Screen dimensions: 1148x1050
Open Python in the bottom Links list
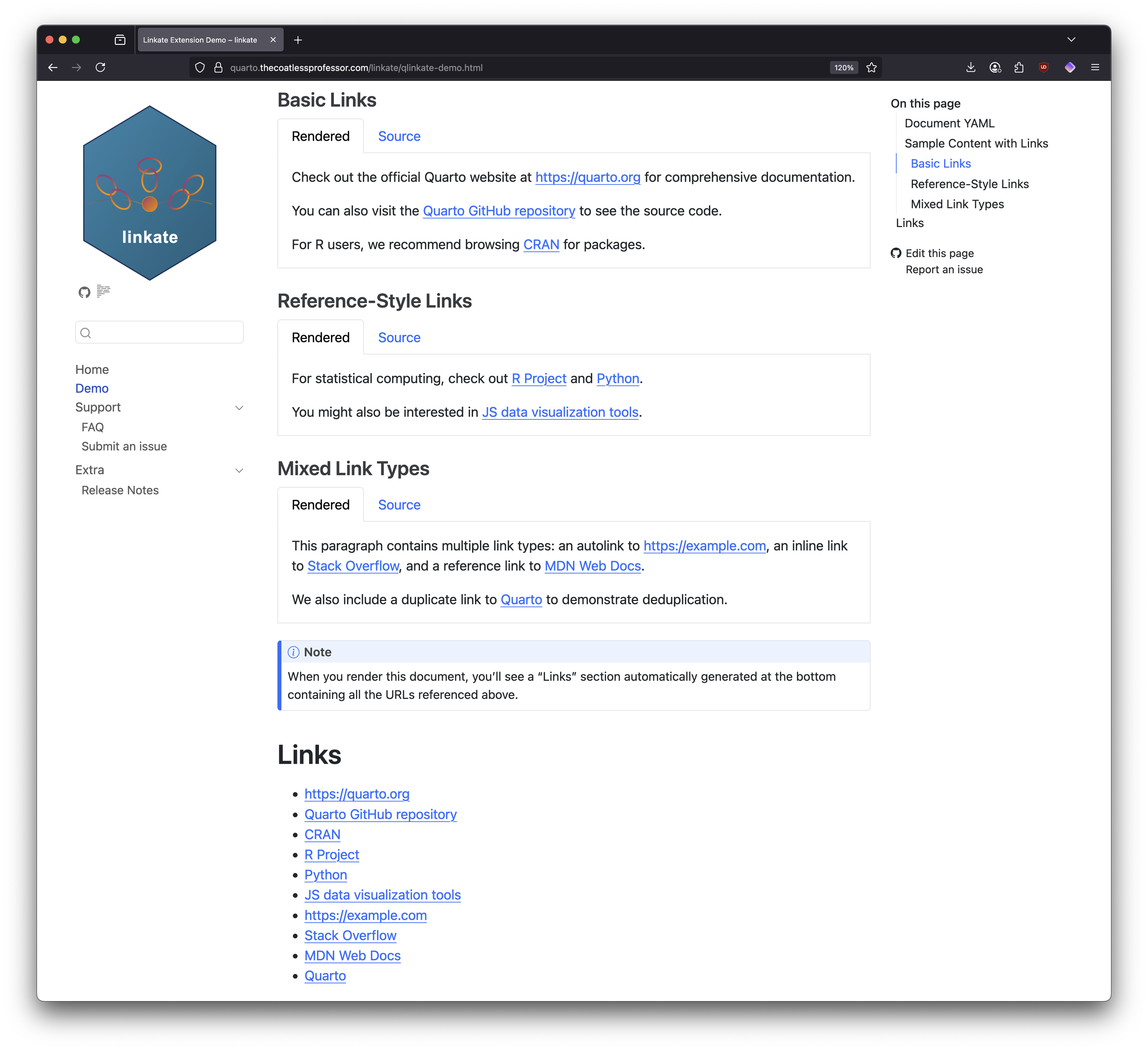click(x=326, y=875)
